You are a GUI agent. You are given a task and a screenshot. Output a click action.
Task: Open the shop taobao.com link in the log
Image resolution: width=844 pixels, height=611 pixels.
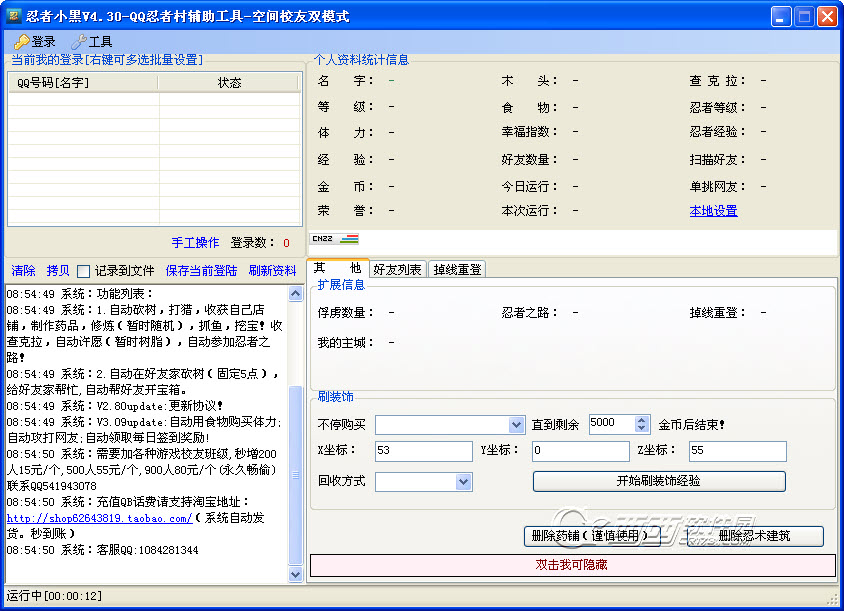point(99,518)
